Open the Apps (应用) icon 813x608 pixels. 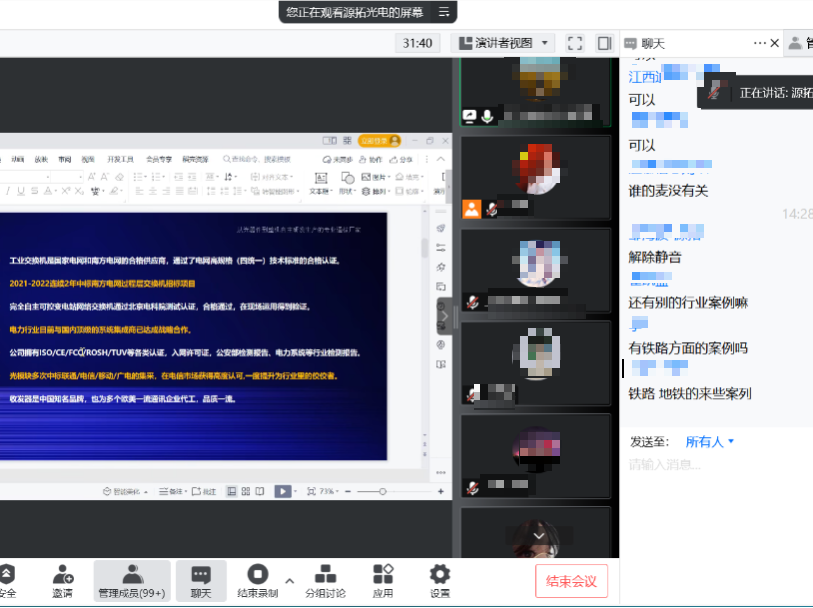(383, 580)
